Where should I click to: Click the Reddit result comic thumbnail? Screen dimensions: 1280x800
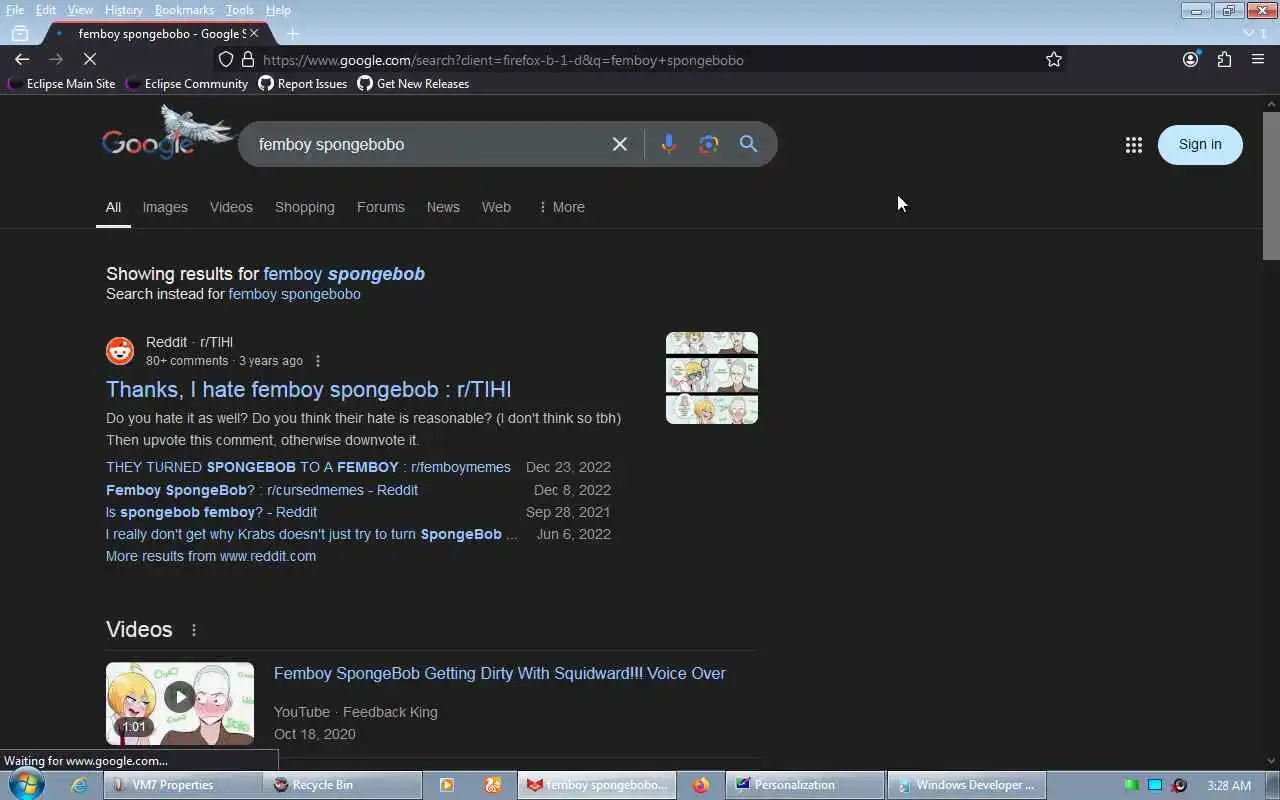pyautogui.click(x=712, y=378)
